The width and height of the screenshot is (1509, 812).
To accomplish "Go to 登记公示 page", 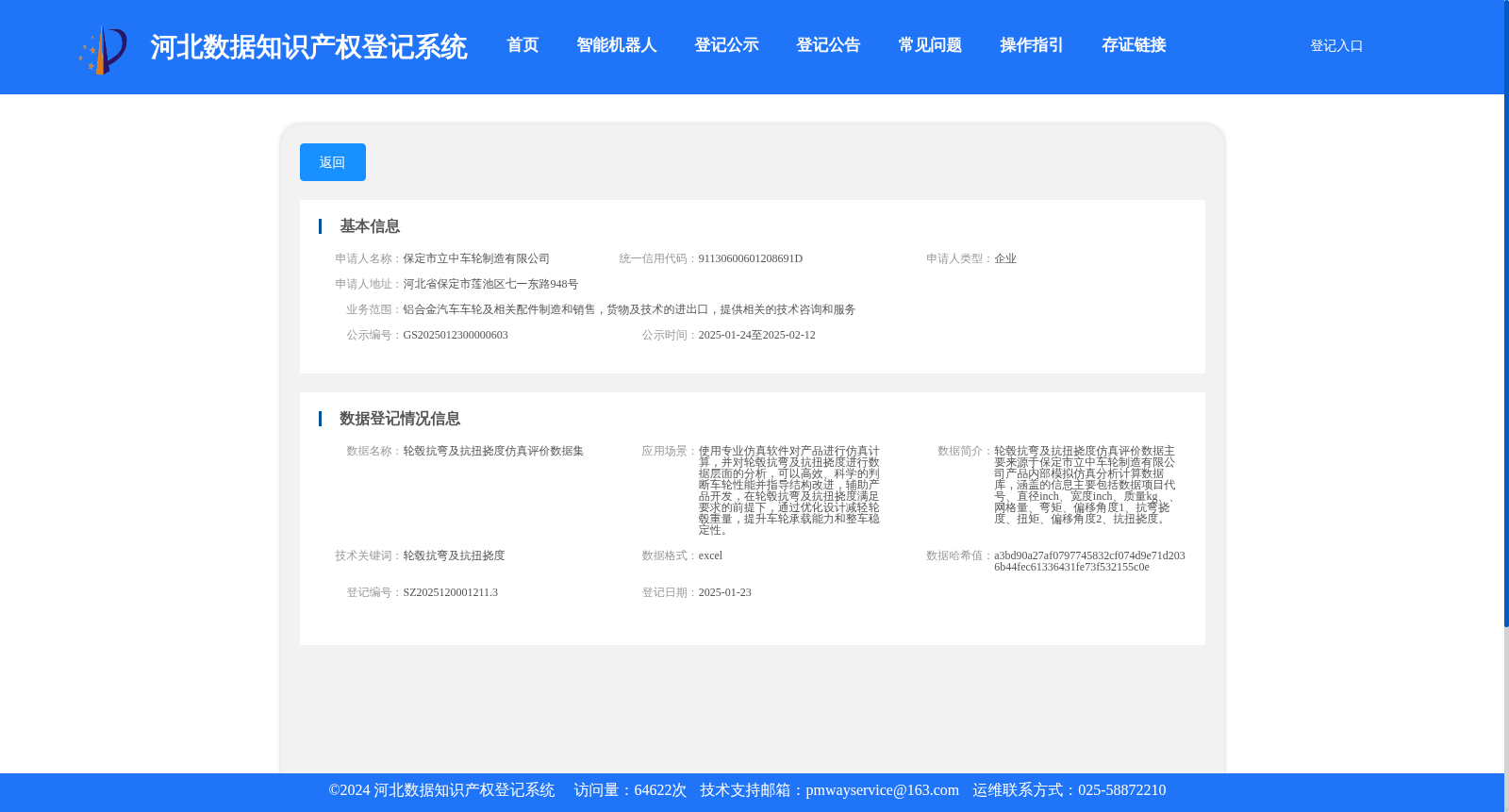I will coord(726,45).
